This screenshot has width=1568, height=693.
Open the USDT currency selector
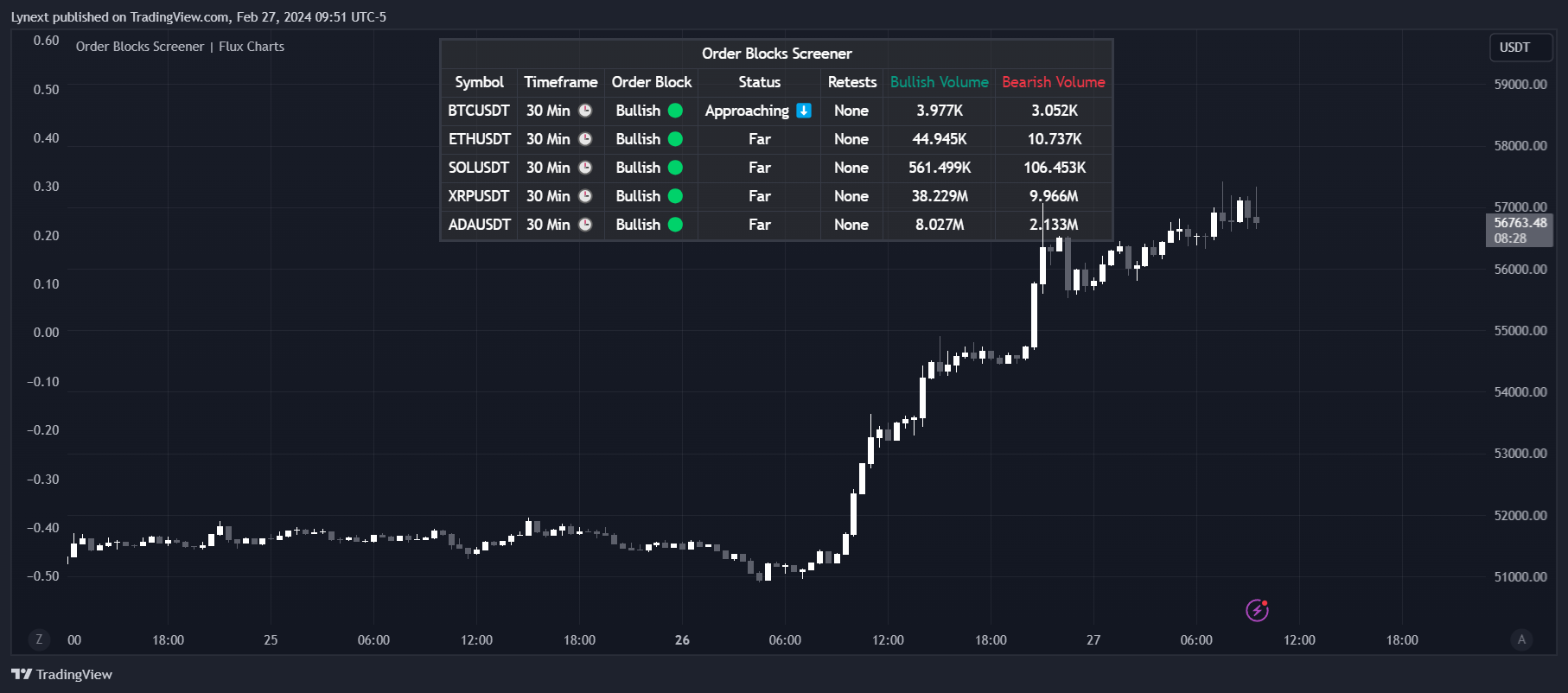pyautogui.click(x=1520, y=48)
